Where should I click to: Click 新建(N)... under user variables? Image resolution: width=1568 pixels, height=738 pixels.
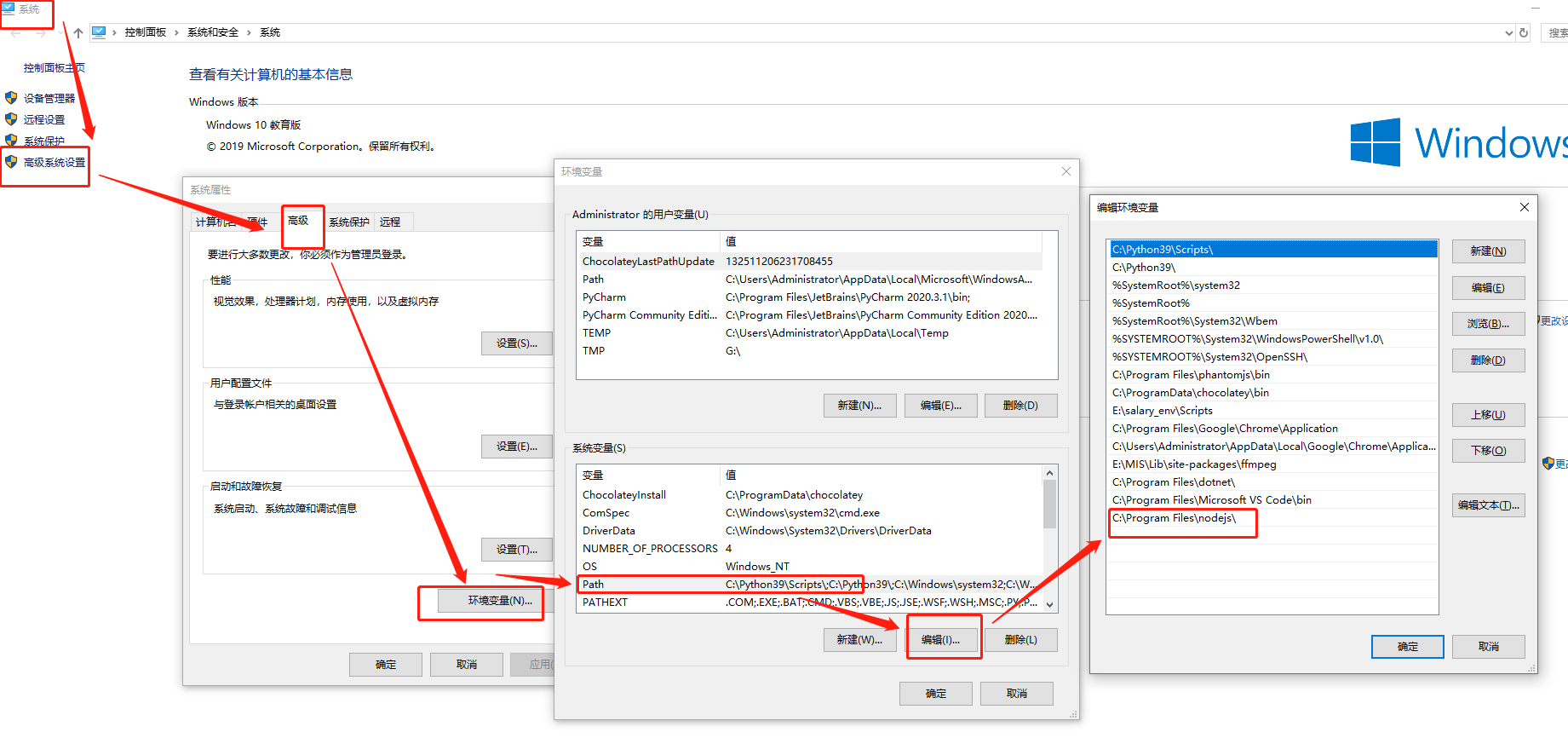(859, 406)
